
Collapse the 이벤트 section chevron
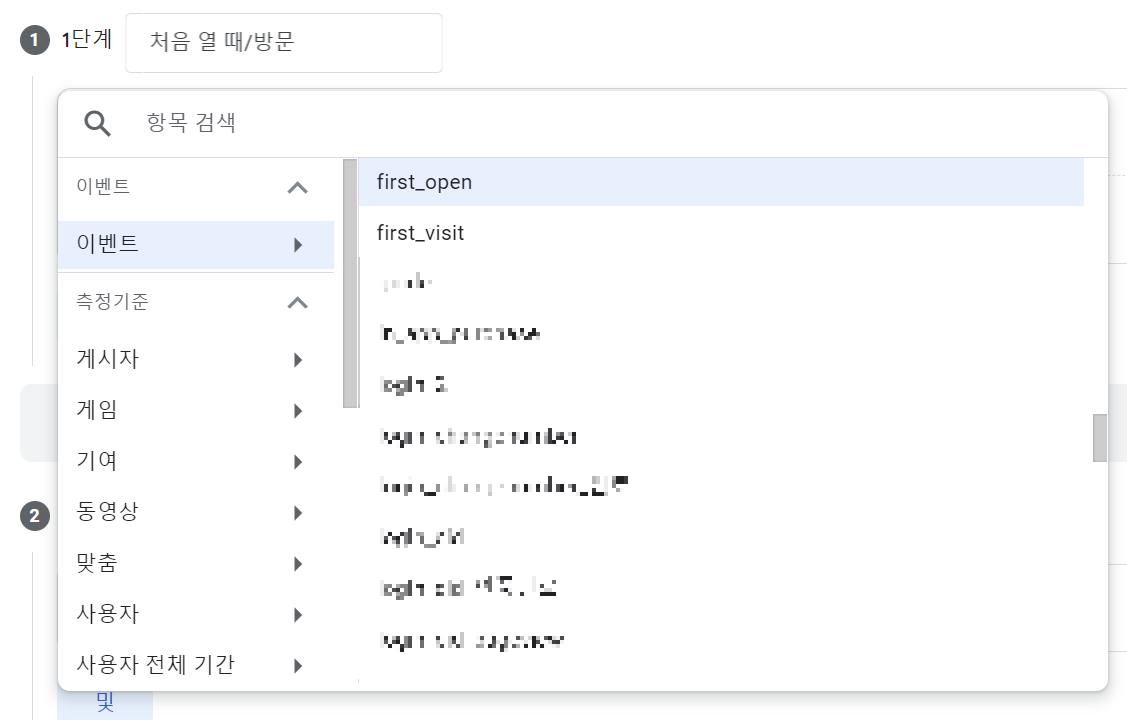pos(297,187)
